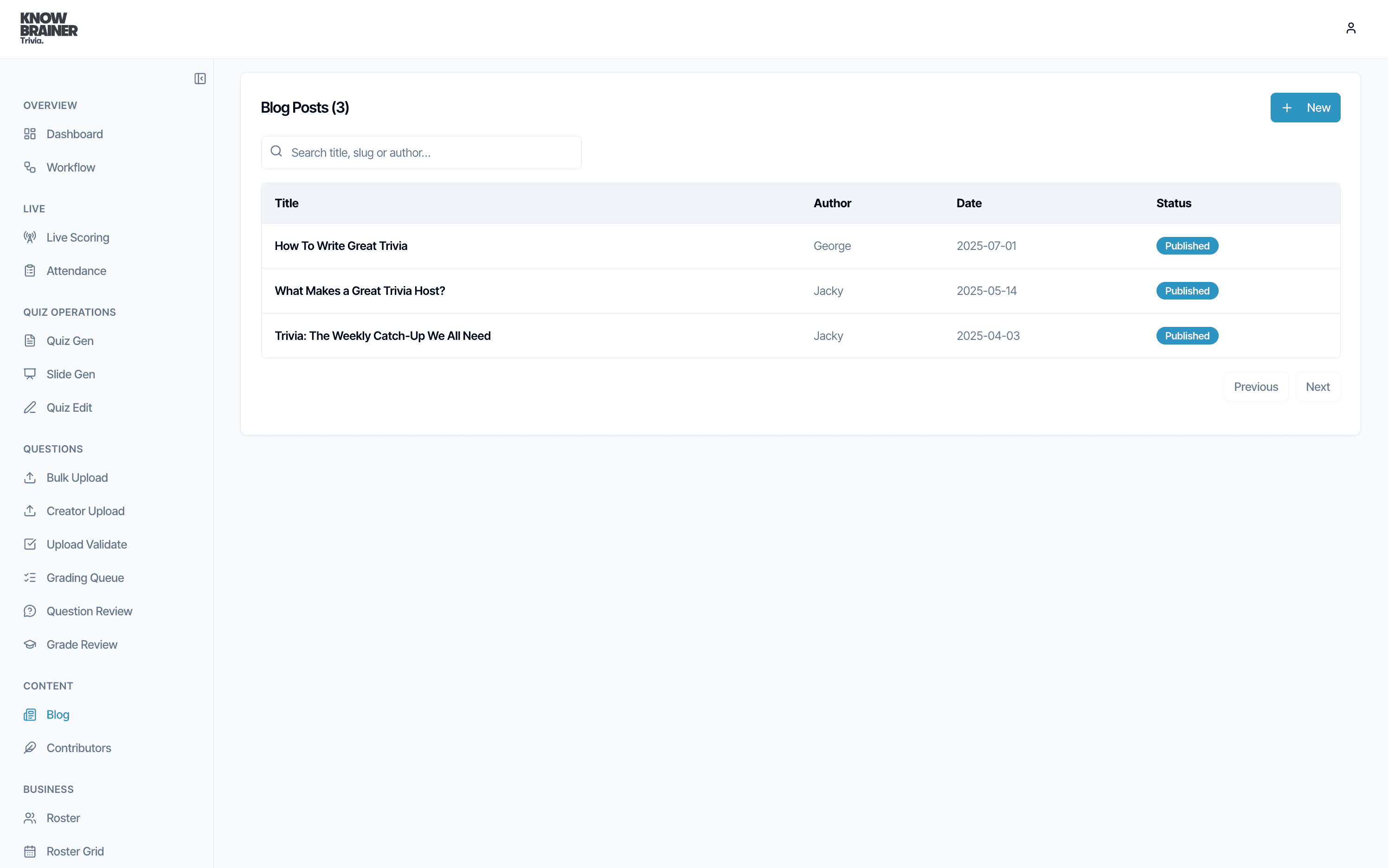Viewport: 1388px width, 868px height.
Task: Open Grade Review page
Action: tap(82, 644)
